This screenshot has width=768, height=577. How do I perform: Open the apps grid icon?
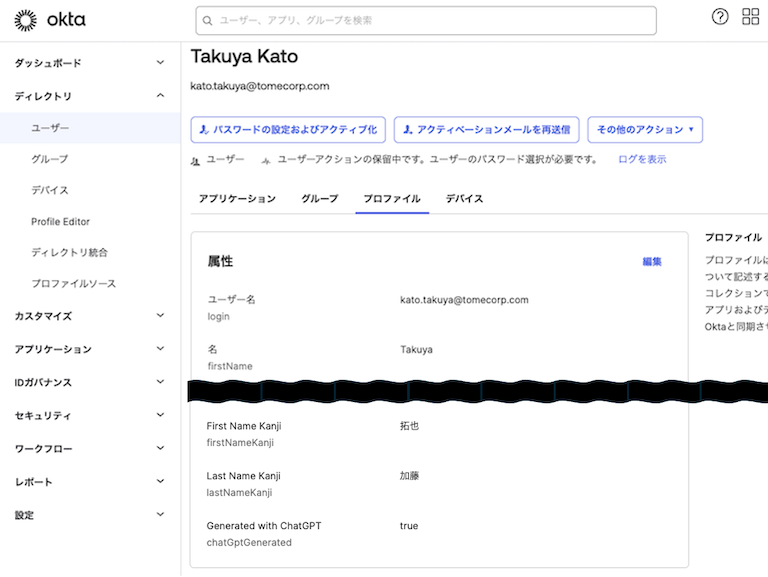750,17
